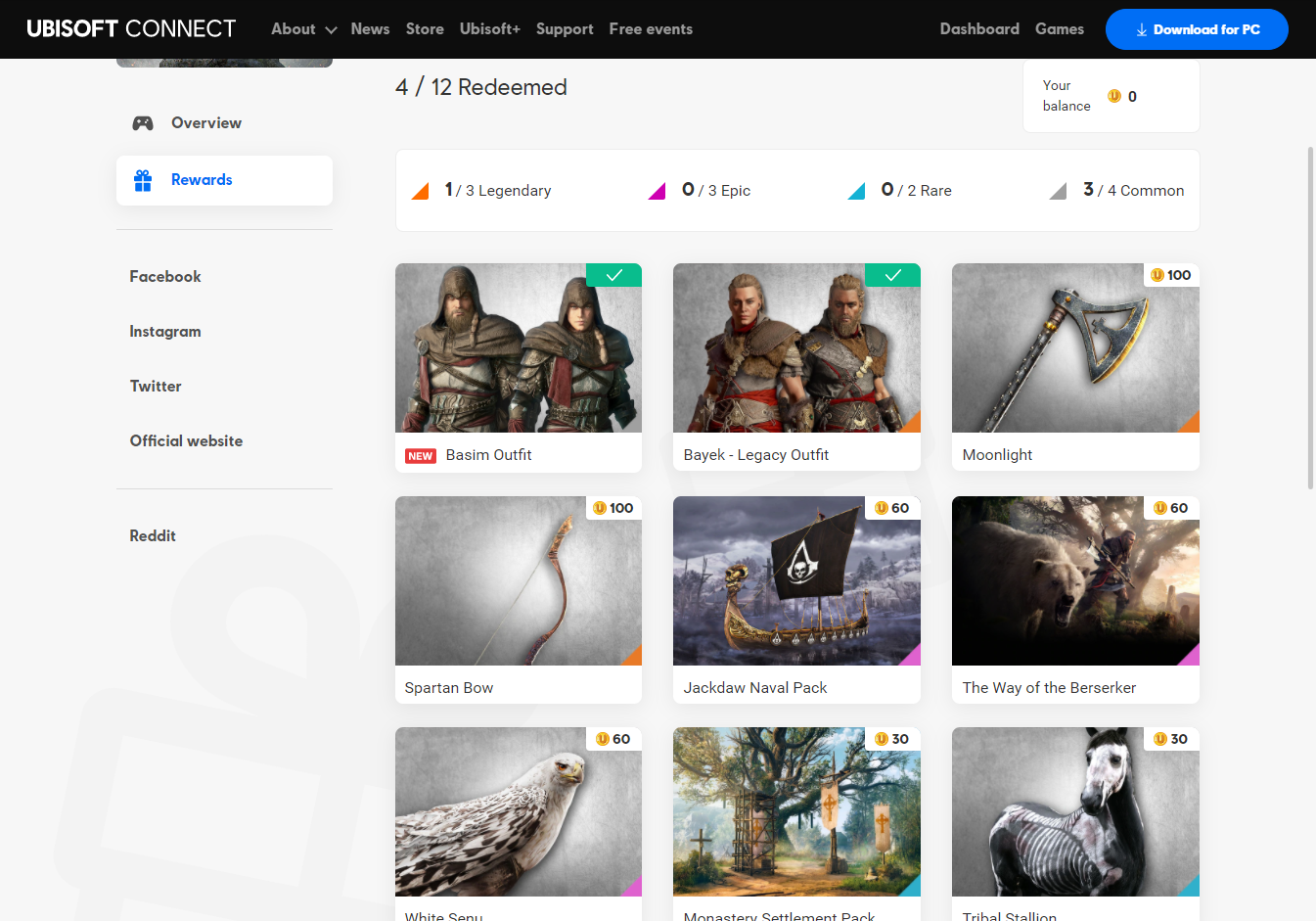Click the gift box Rewards icon
Screen dimensions: 1316x921
[143, 180]
